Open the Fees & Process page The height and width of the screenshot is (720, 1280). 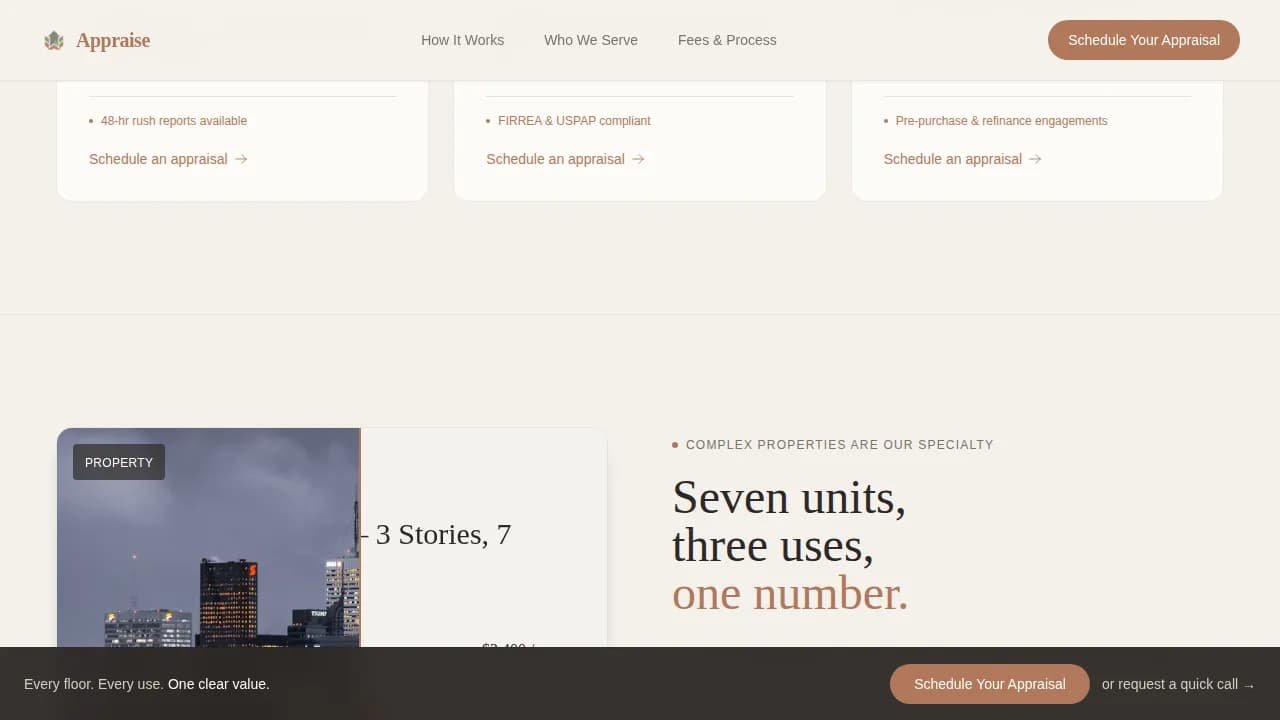click(x=727, y=40)
